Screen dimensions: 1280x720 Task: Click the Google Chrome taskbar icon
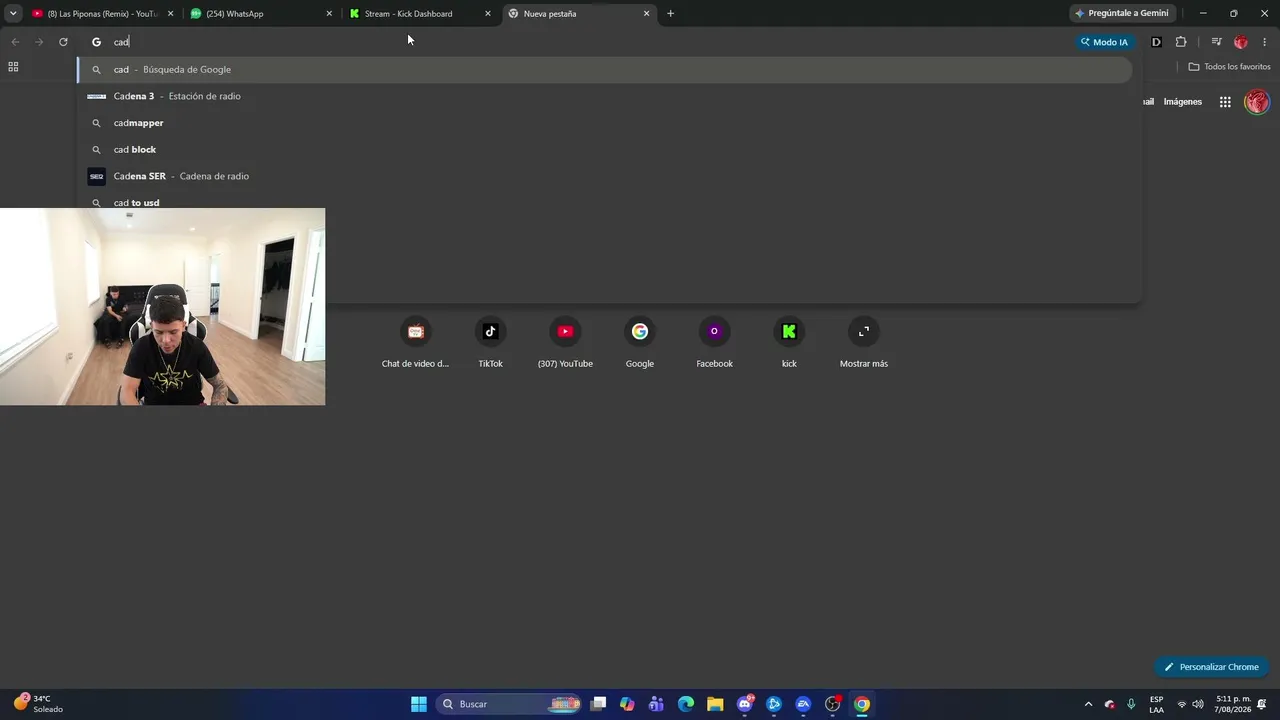click(x=862, y=704)
